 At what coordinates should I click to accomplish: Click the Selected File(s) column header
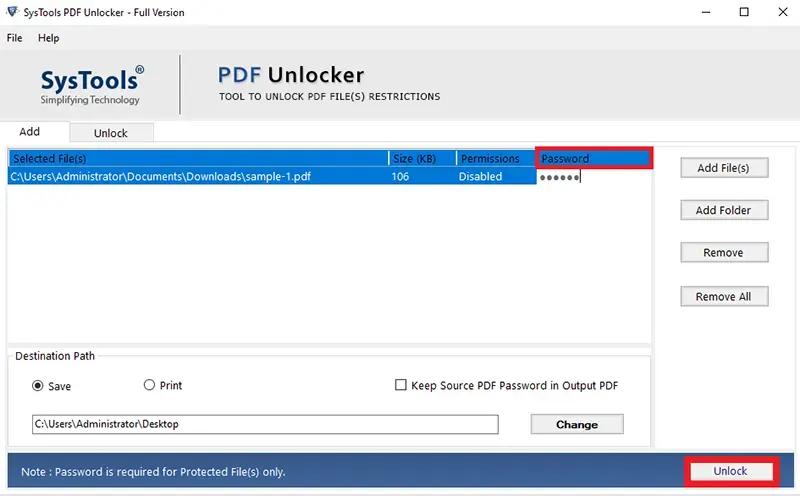tap(198, 158)
